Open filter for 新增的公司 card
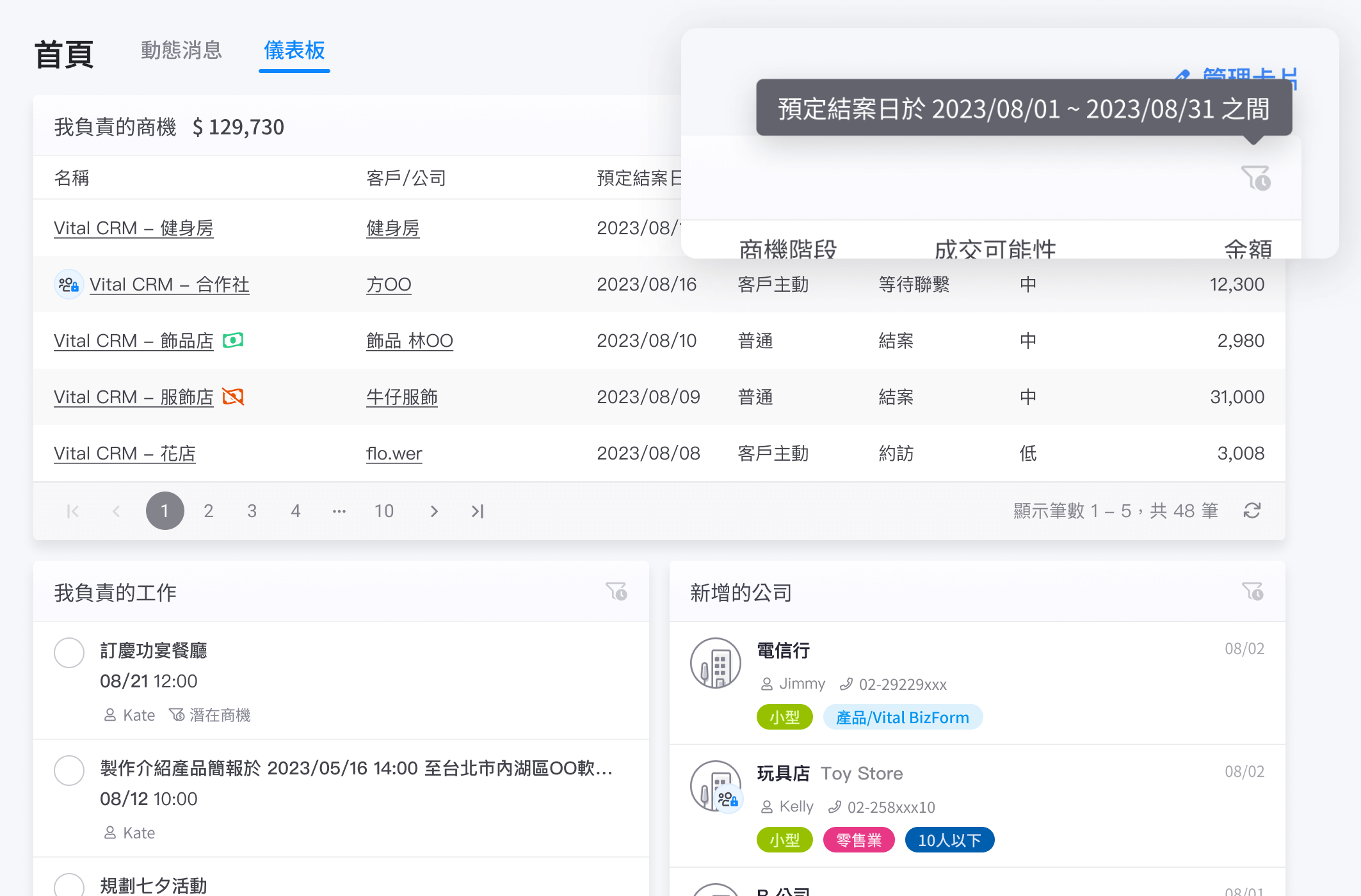Viewport: 1361px width, 896px height. point(1253,591)
